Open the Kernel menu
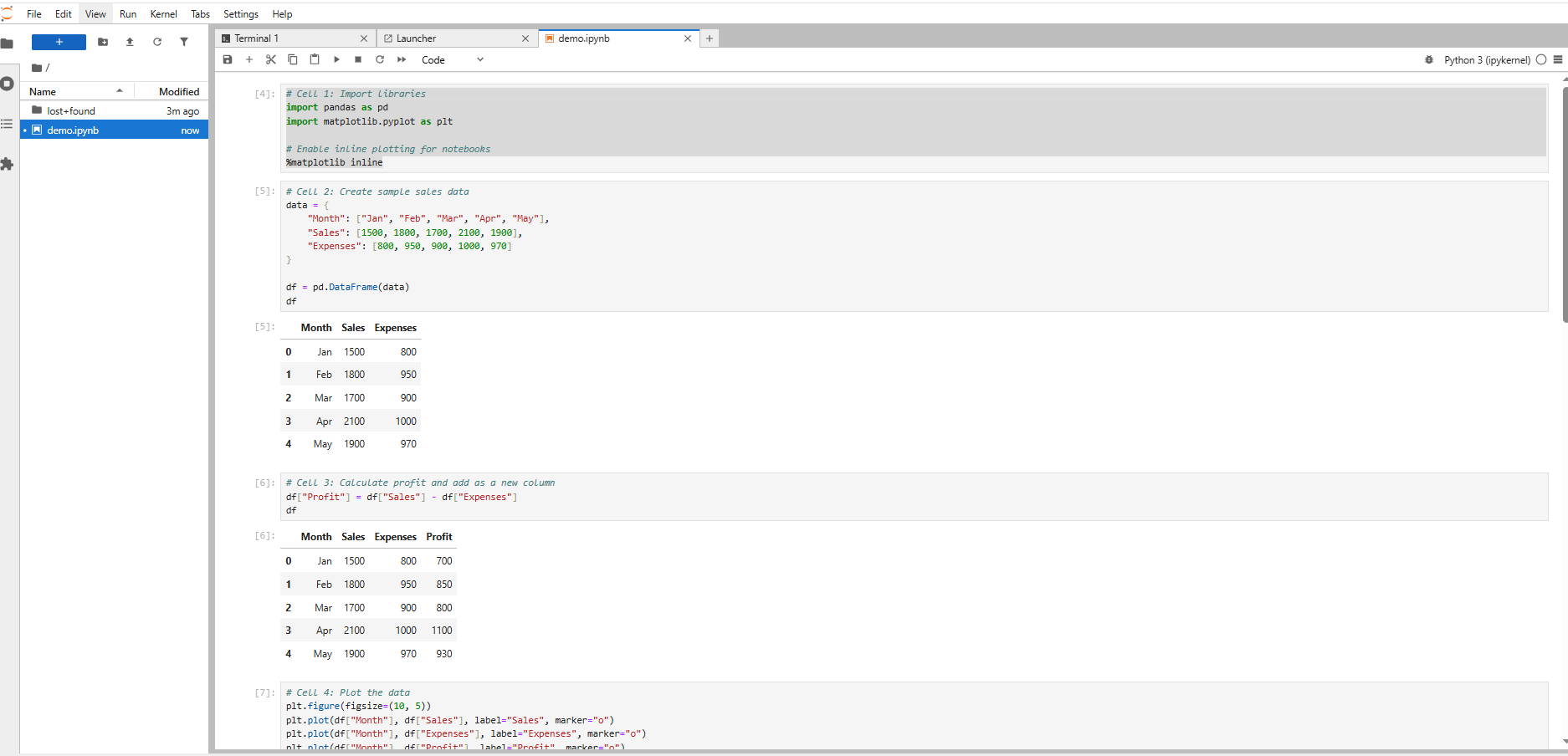 coord(163,14)
